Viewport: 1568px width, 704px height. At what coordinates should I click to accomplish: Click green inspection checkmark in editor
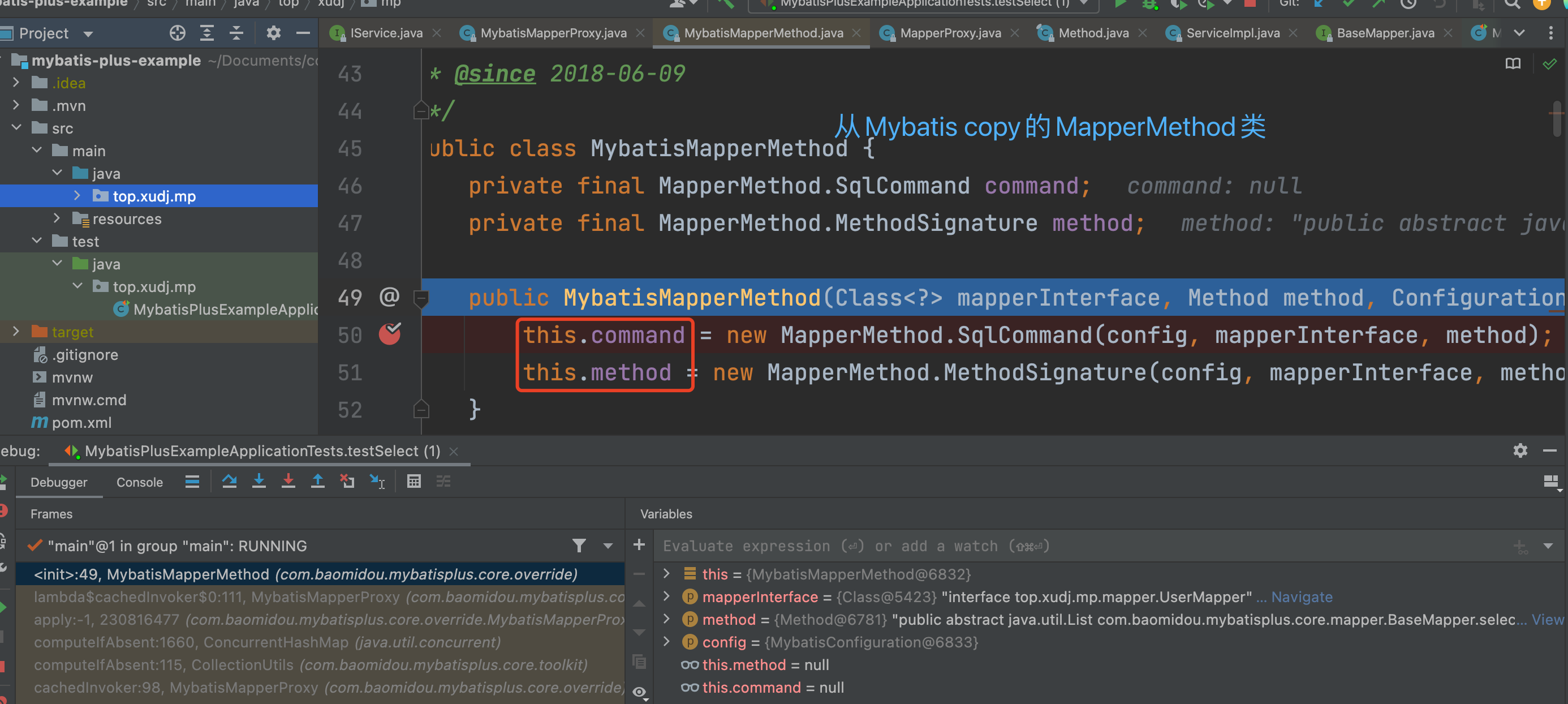tap(1550, 64)
